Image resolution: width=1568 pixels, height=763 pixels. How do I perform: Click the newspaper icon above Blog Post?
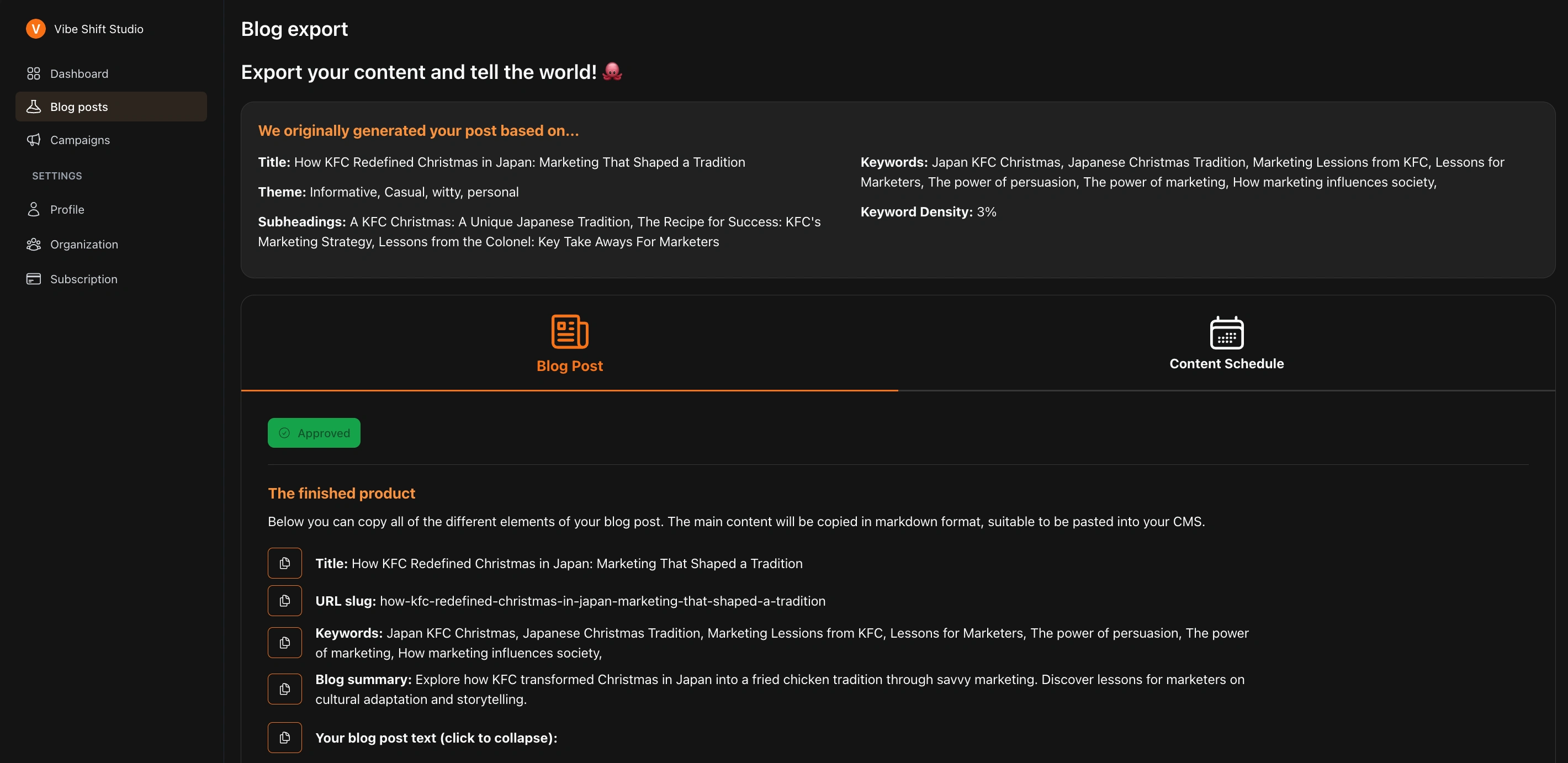[x=569, y=331]
